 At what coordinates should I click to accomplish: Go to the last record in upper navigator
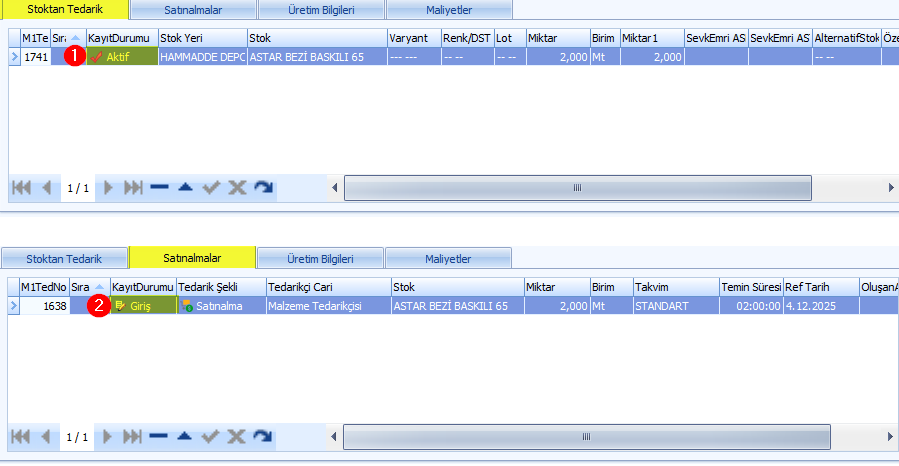point(132,187)
